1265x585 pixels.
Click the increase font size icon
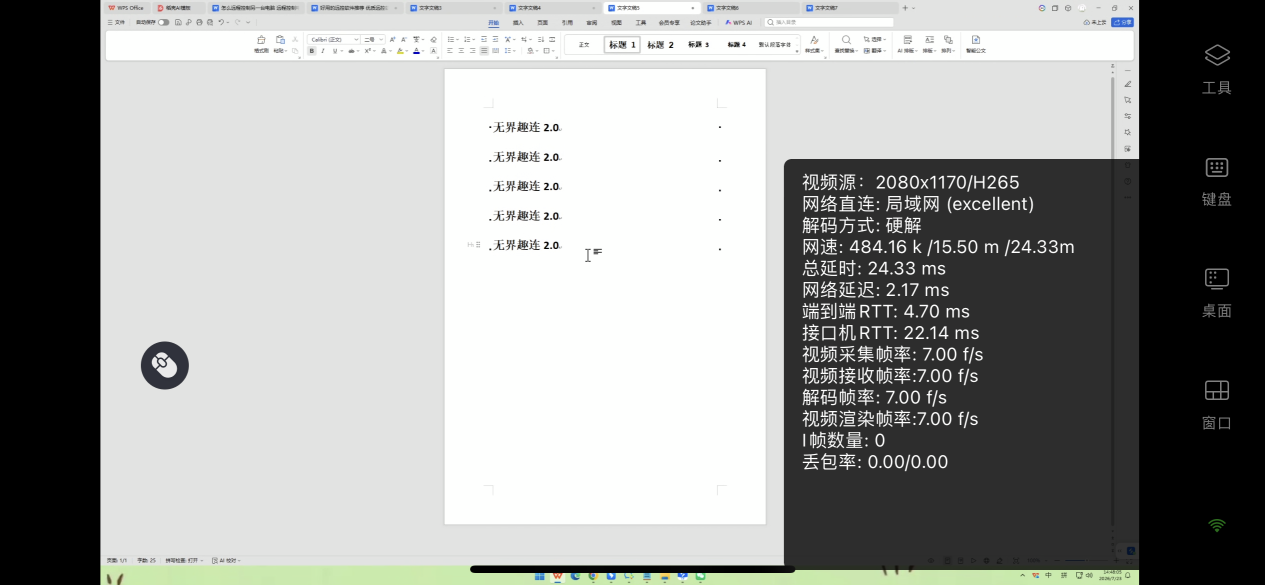click(392, 39)
